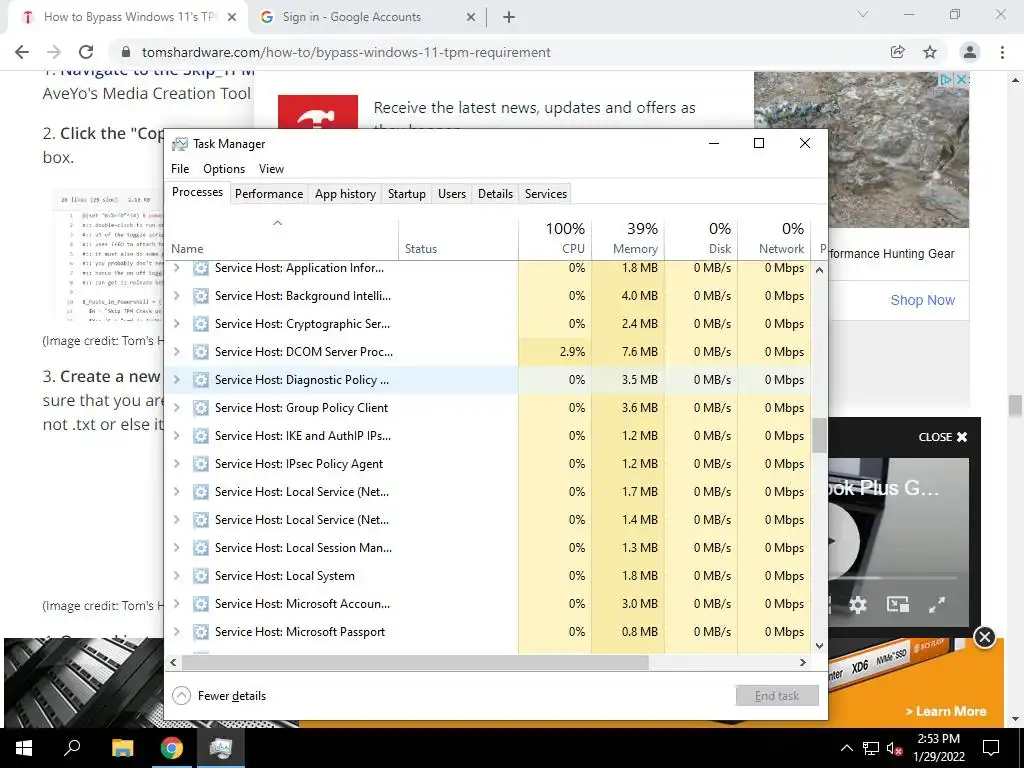Select Service Host: Local System row

pos(488,576)
